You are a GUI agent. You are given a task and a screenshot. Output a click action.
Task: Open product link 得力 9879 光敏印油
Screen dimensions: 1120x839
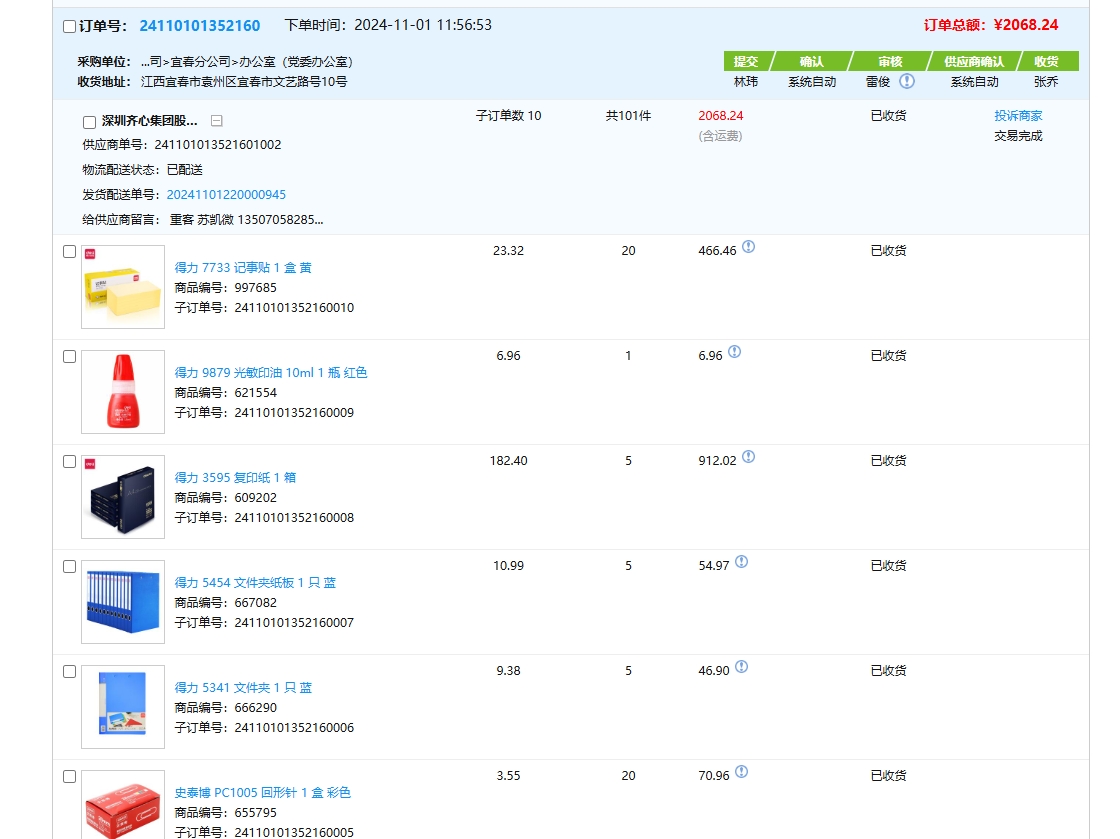[271, 373]
